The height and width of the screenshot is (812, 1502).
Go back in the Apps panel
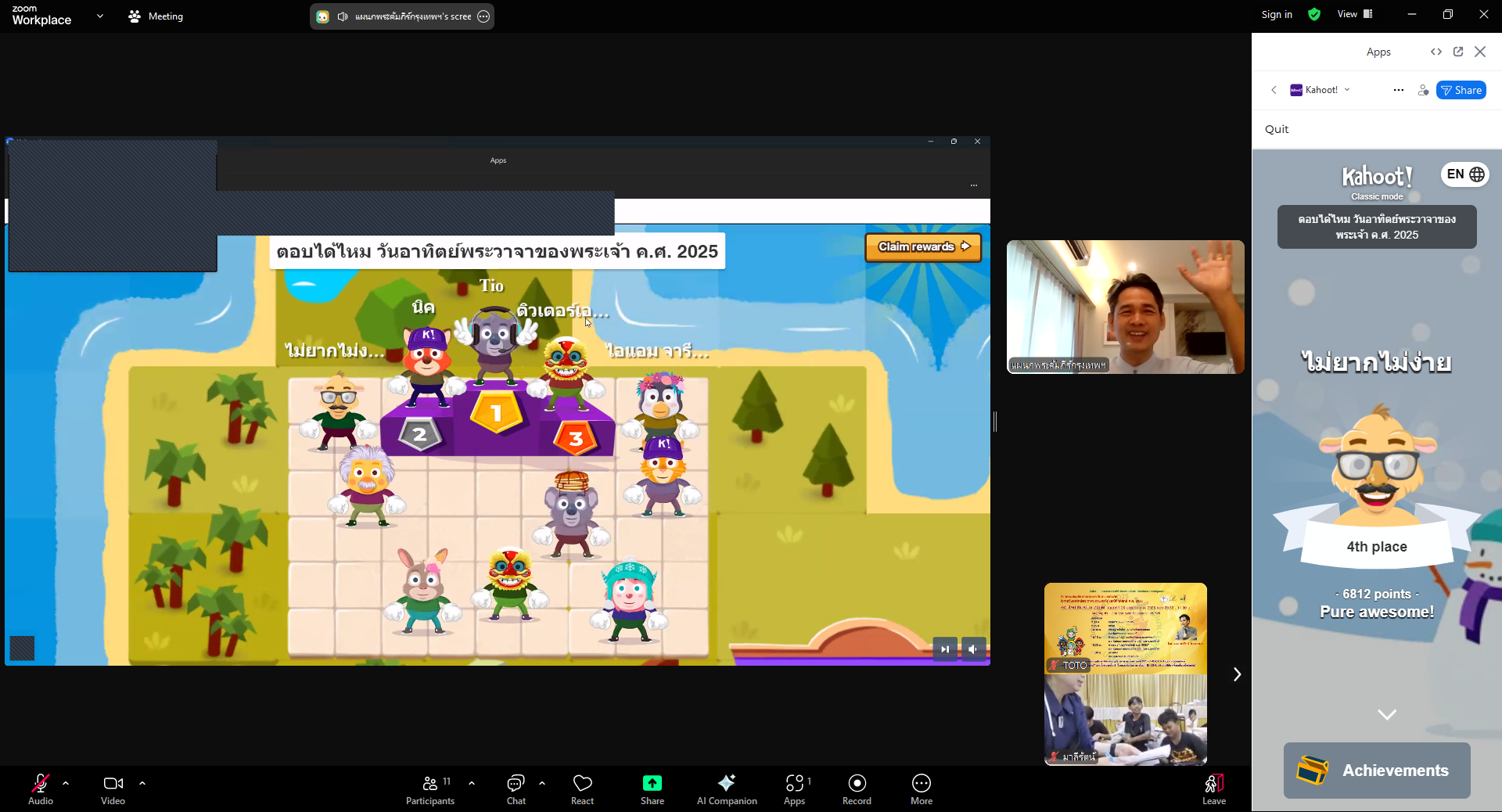point(1274,90)
